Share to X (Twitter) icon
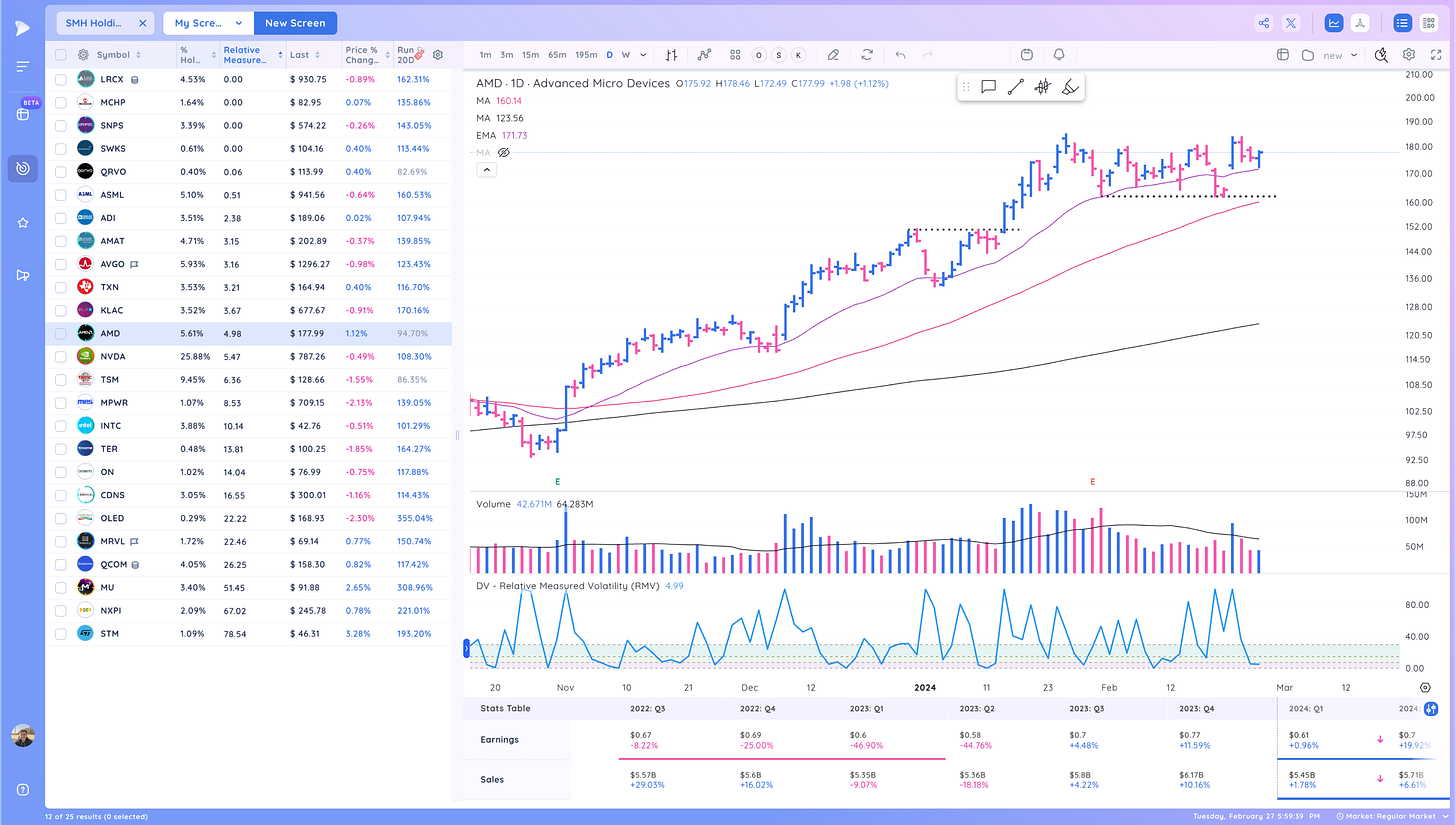Image resolution: width=1456 pixels, height=825 pixels. click(x=1291, y=23)
